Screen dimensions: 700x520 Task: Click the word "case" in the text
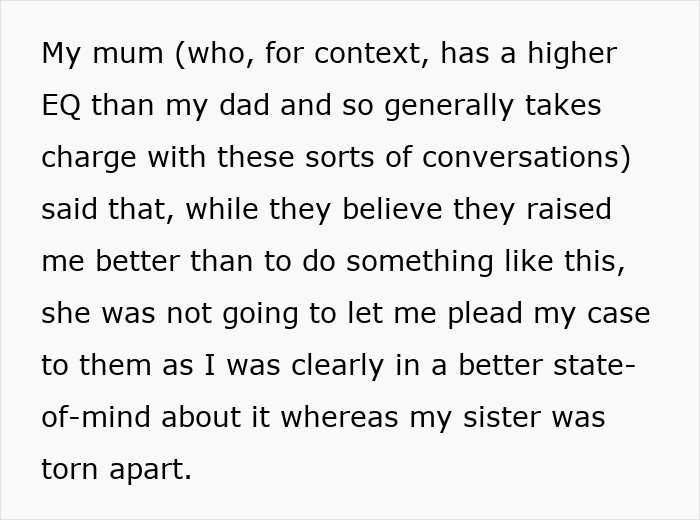pyautogui.click(x=619, y=314)
